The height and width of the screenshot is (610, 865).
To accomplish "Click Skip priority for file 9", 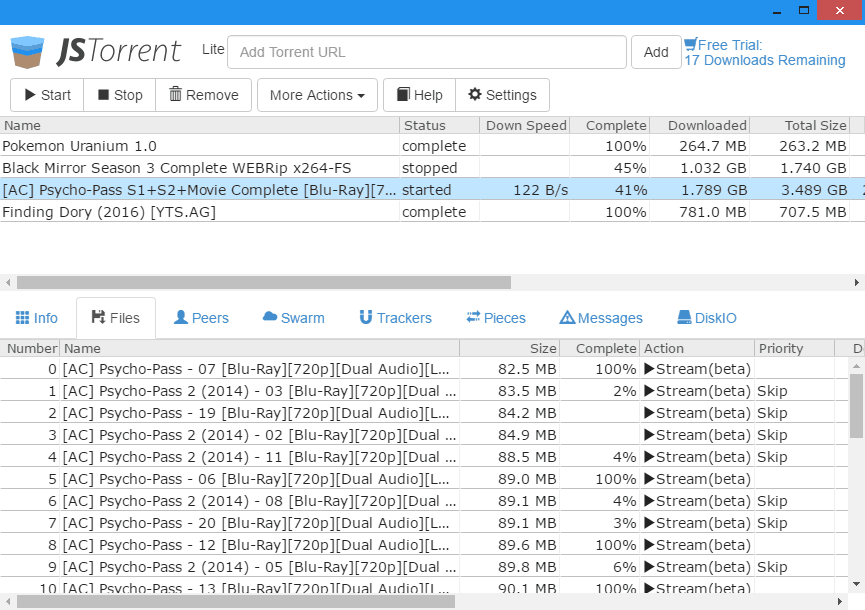I will pos(772,568).
